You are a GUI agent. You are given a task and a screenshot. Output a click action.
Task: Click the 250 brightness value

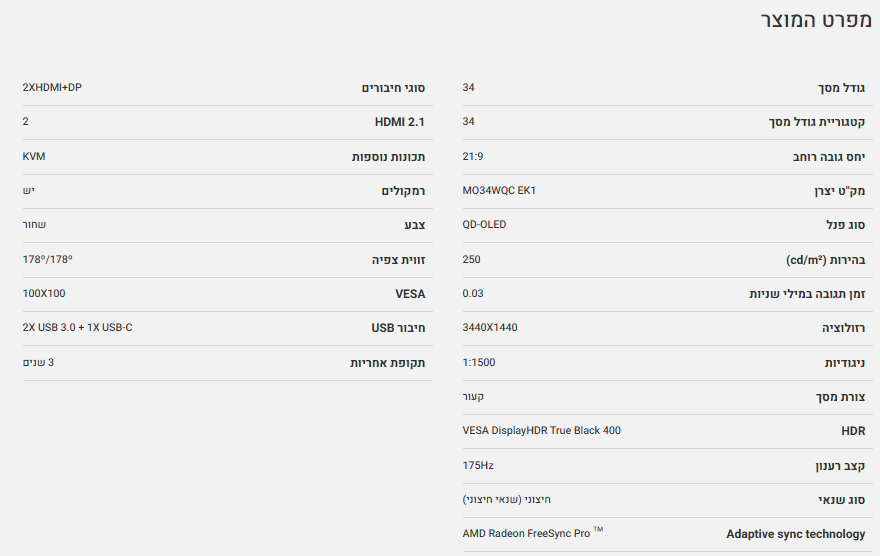coord(471,260)
